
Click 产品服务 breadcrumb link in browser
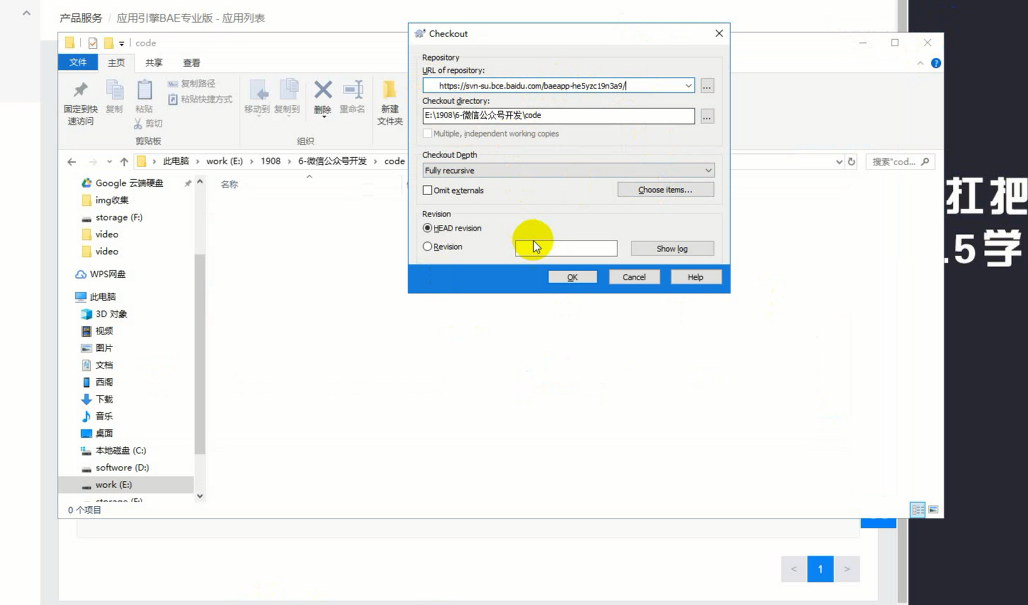pos(81,18)
